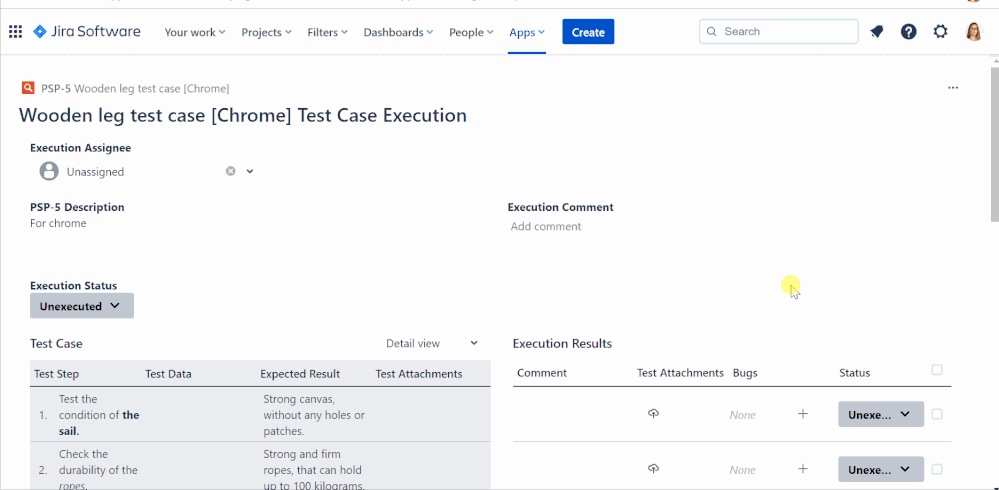Viewport: 999px width, 490px height.
Task: Click the 'Test Data' column header
Action: [x=168, y=374]
